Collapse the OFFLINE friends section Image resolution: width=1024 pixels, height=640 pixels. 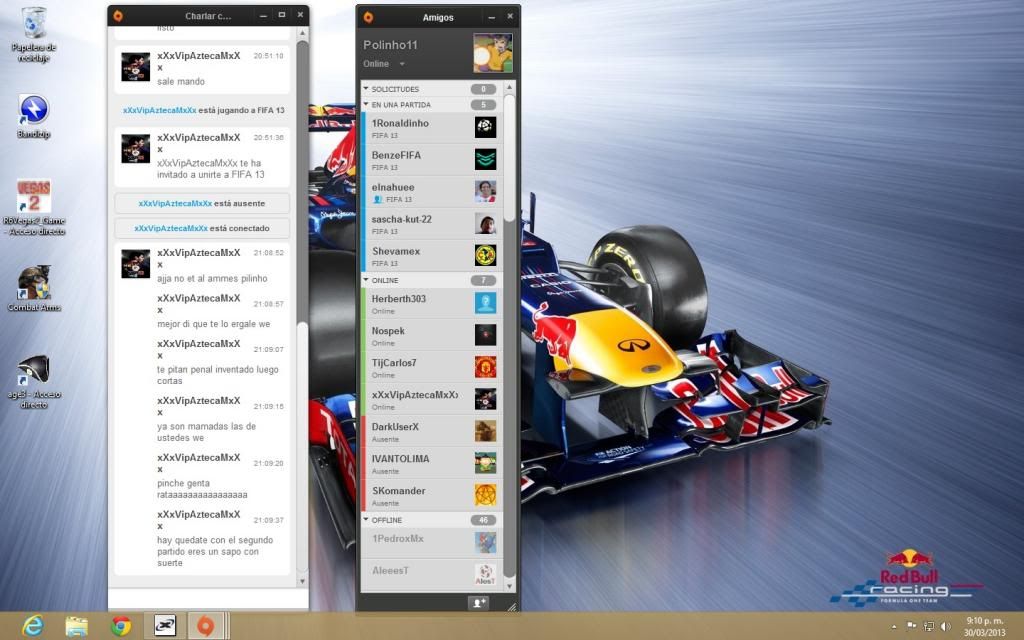tap(366, 519)
